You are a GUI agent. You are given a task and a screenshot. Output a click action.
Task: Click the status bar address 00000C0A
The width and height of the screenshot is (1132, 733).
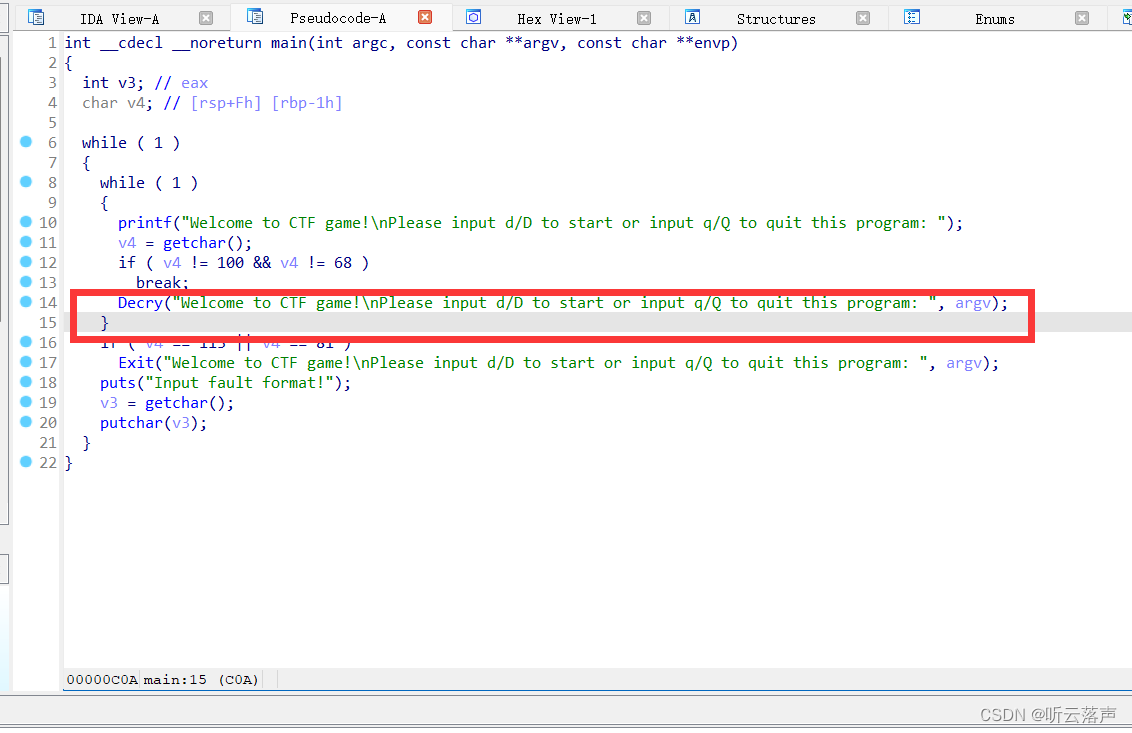tap(101, 679)
